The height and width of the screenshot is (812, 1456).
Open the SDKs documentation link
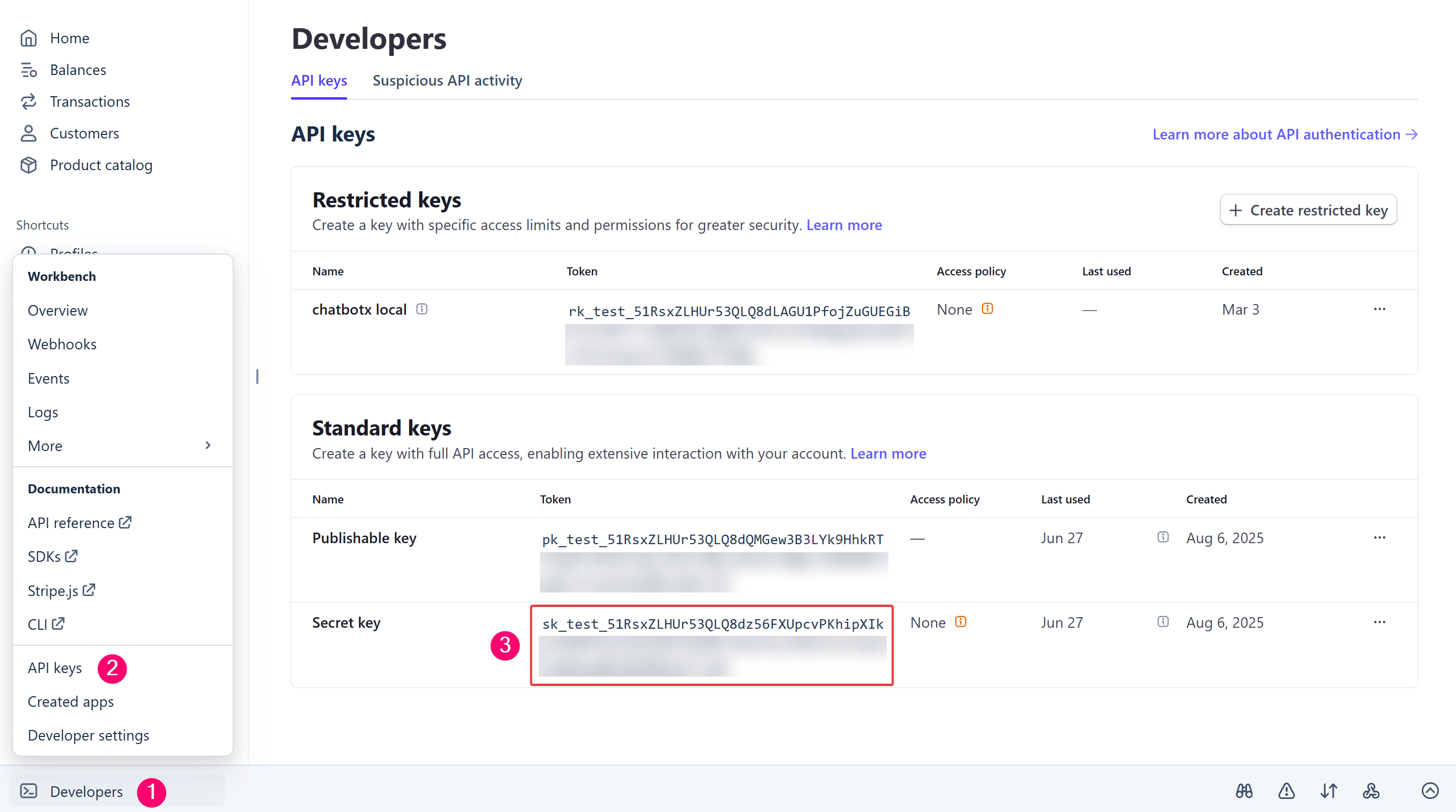pos(52,557)
